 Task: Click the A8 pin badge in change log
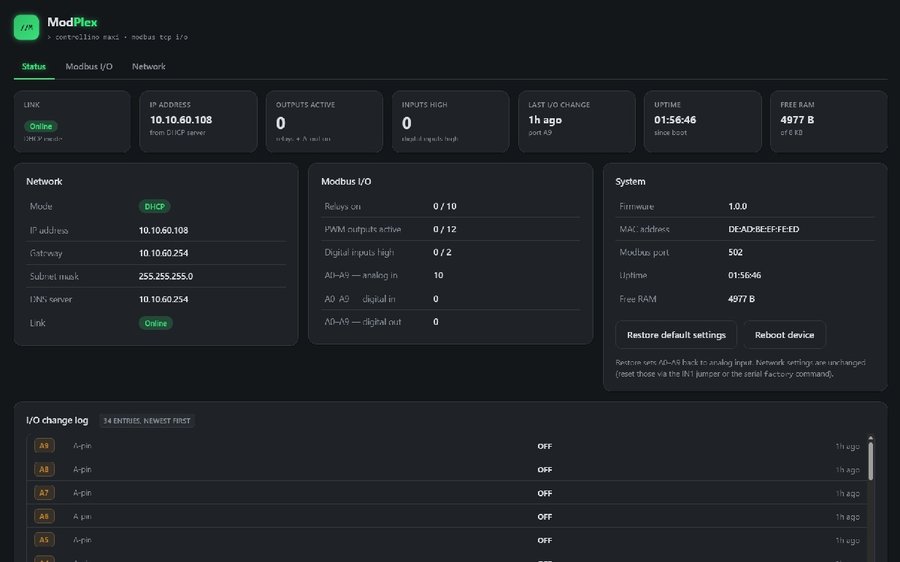[44, 469]
